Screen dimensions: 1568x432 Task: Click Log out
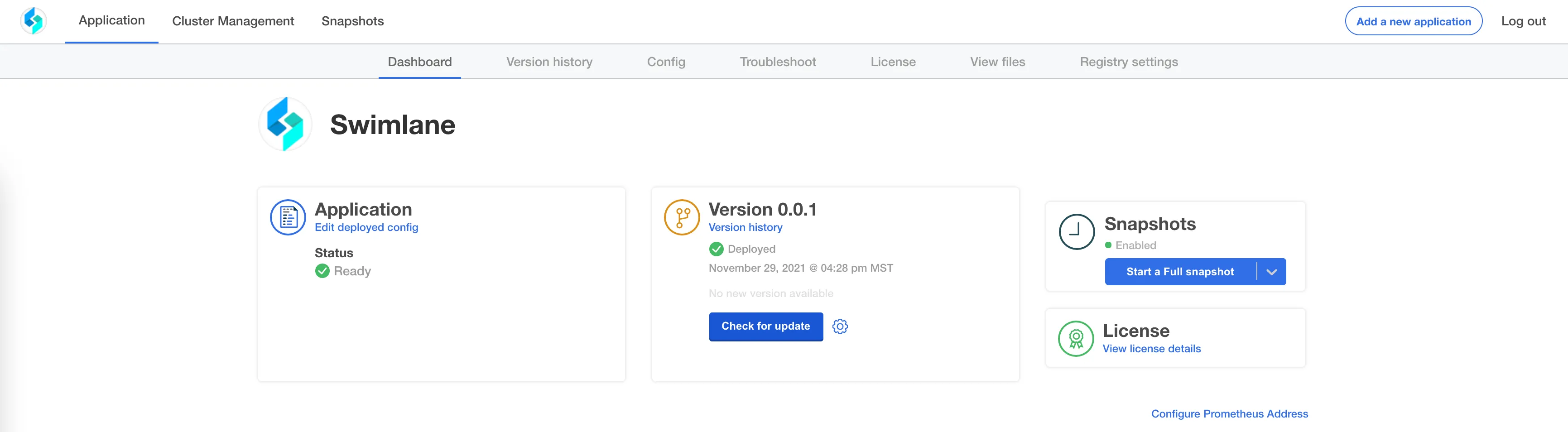(1524, 21)
